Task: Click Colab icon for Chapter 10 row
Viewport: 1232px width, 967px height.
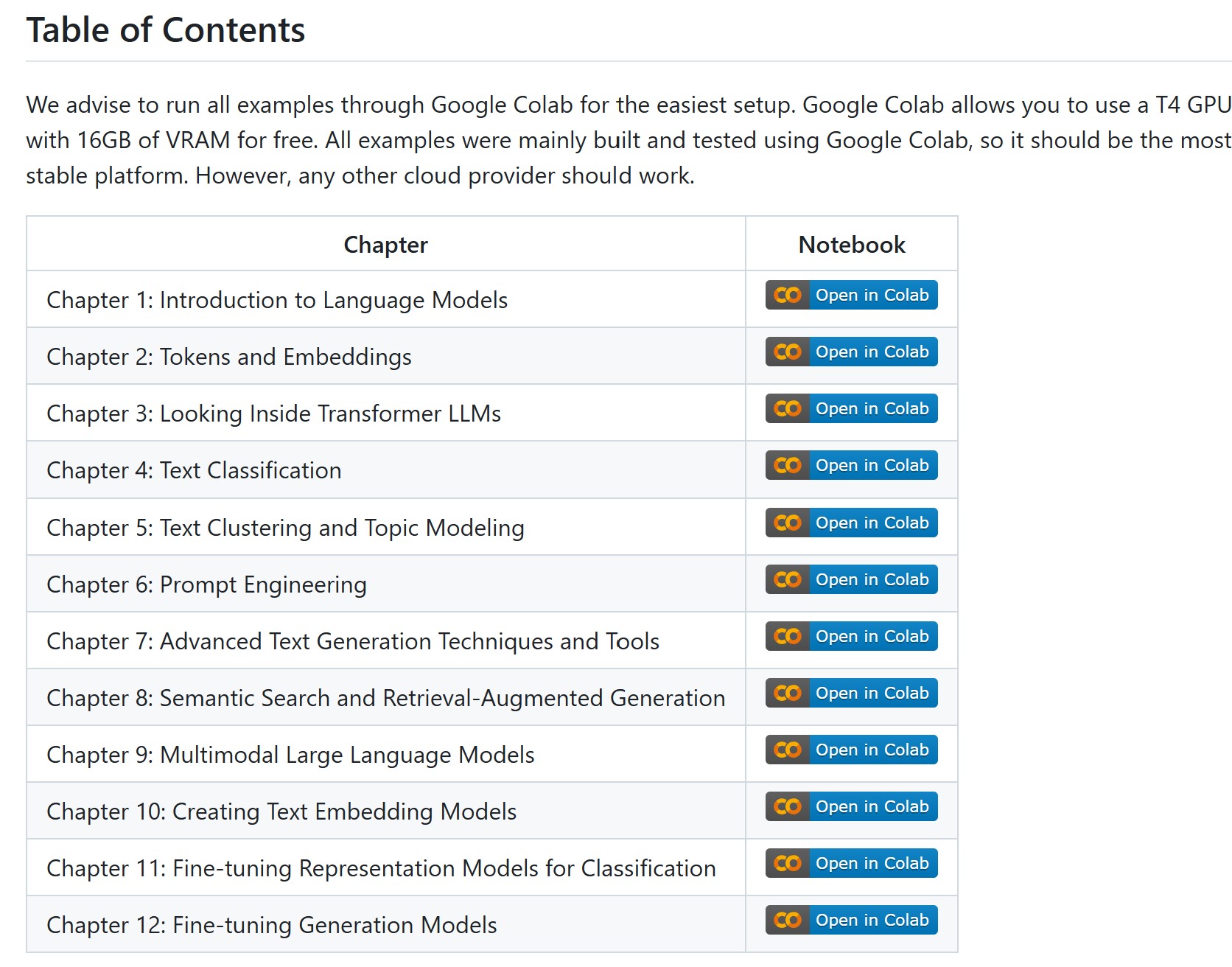Action: (x=788, y=807)
